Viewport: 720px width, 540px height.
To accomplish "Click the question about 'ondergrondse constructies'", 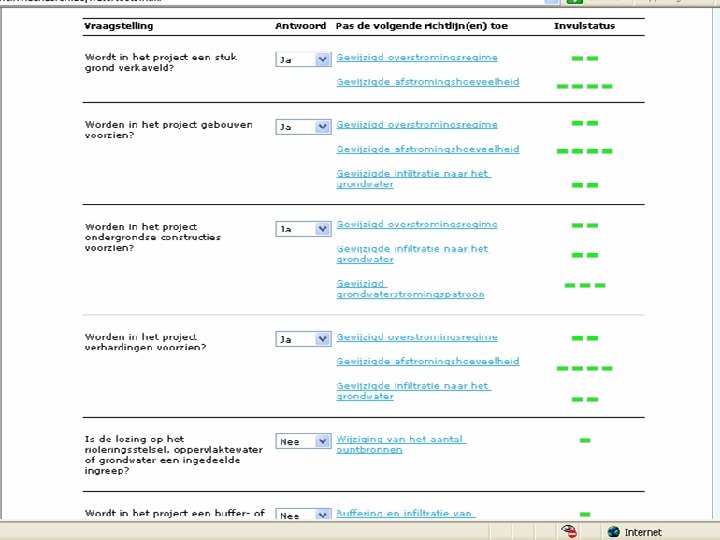I will click(153, 237).
